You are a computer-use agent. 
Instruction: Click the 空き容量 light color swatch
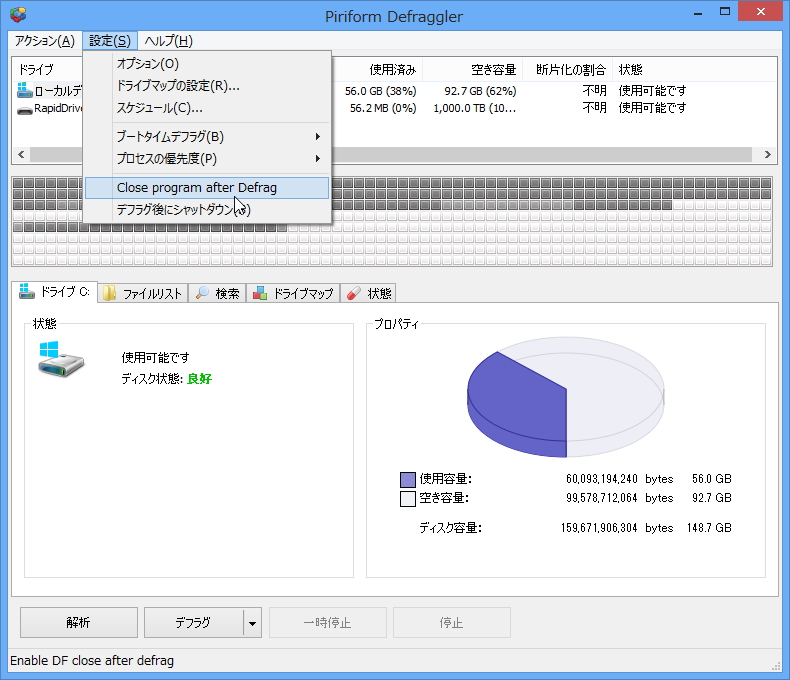[408, 499]
